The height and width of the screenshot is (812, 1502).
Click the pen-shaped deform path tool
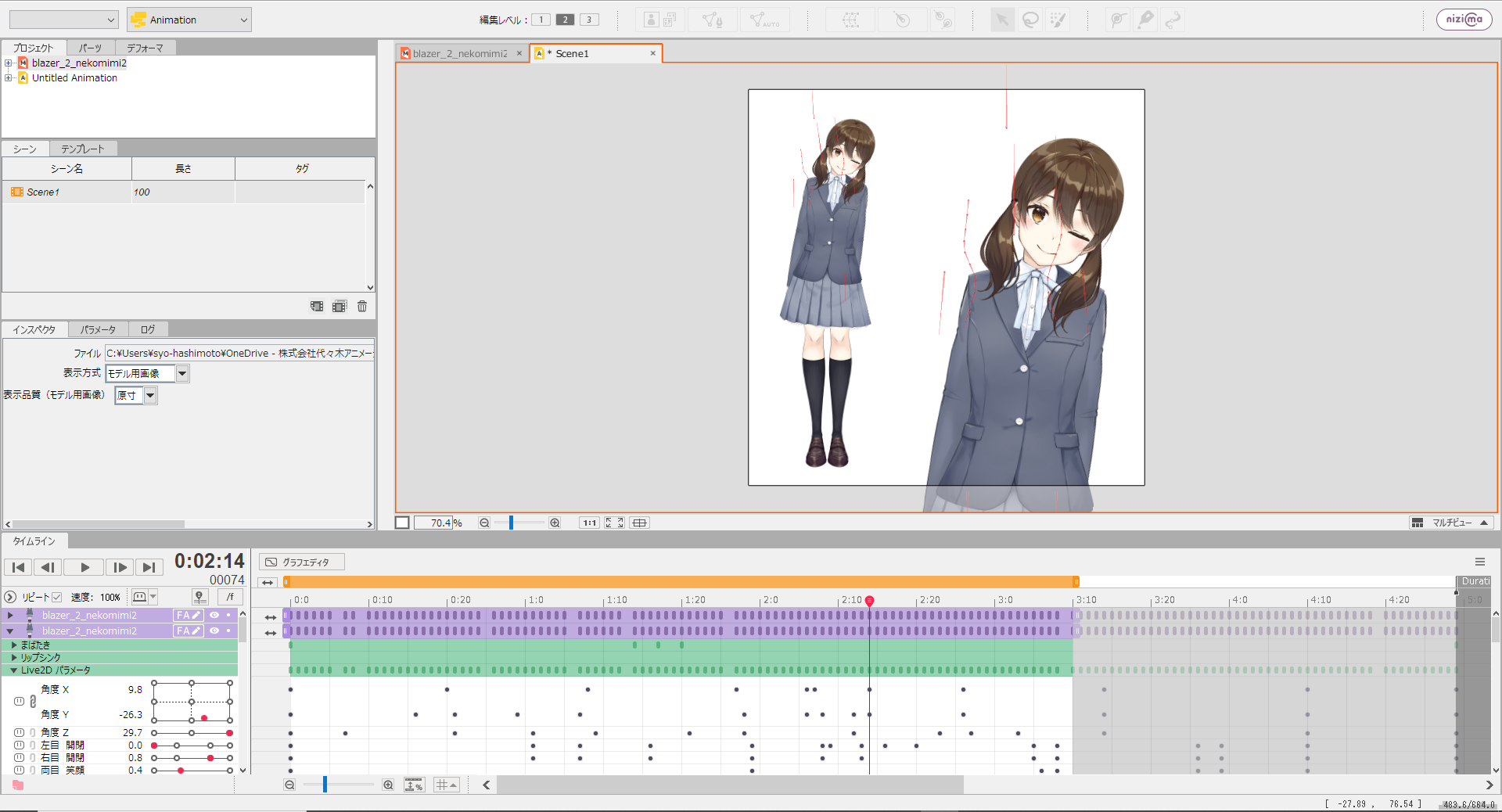(x=1146, y=20)
